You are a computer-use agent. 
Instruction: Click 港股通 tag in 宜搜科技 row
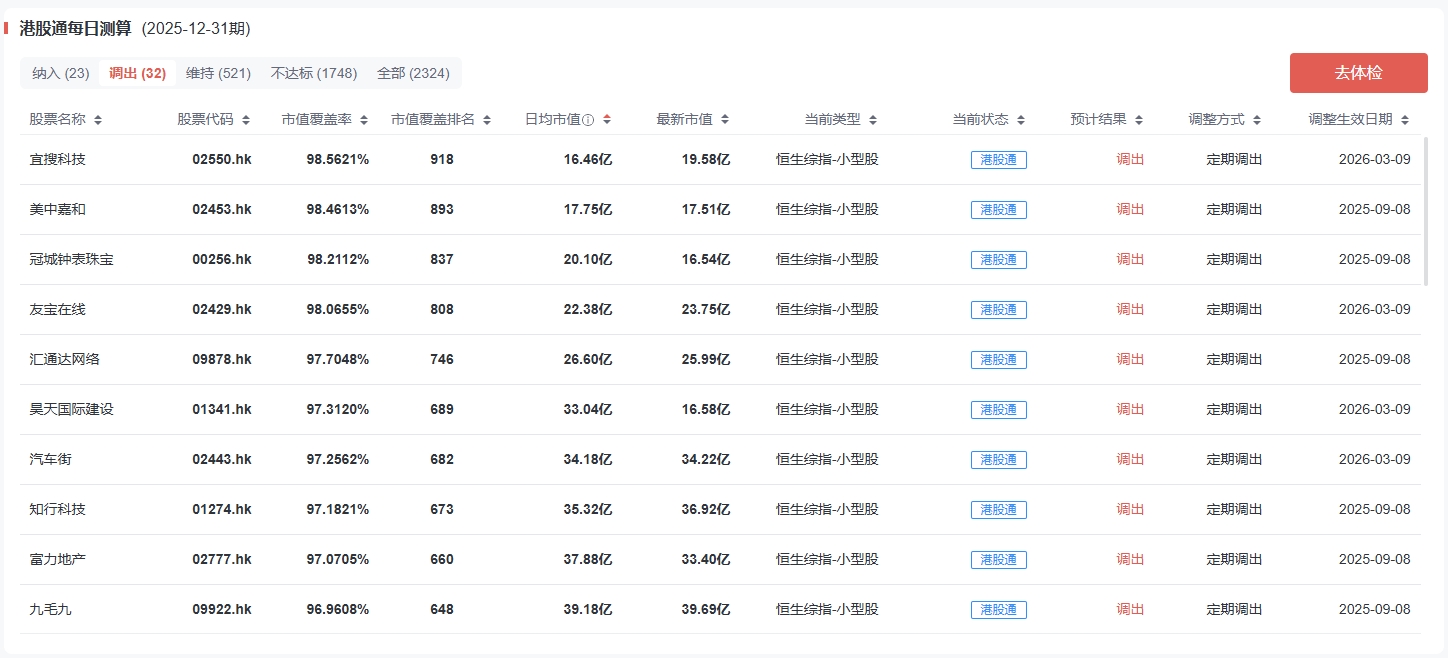tap(999, 160)
